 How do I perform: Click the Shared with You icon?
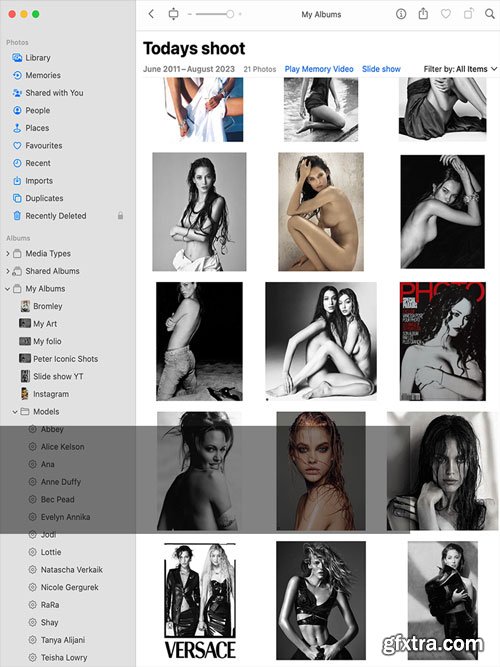pyautogui.click(x=17, y=93)
